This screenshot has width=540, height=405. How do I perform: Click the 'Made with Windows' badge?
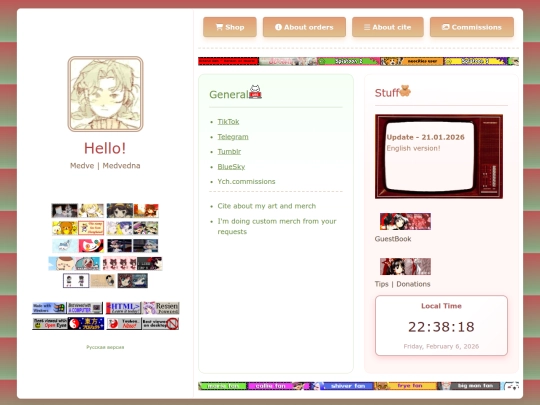49,308
